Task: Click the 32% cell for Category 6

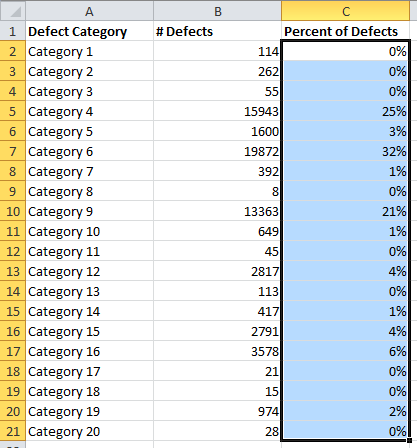Action: coord(346,151)
